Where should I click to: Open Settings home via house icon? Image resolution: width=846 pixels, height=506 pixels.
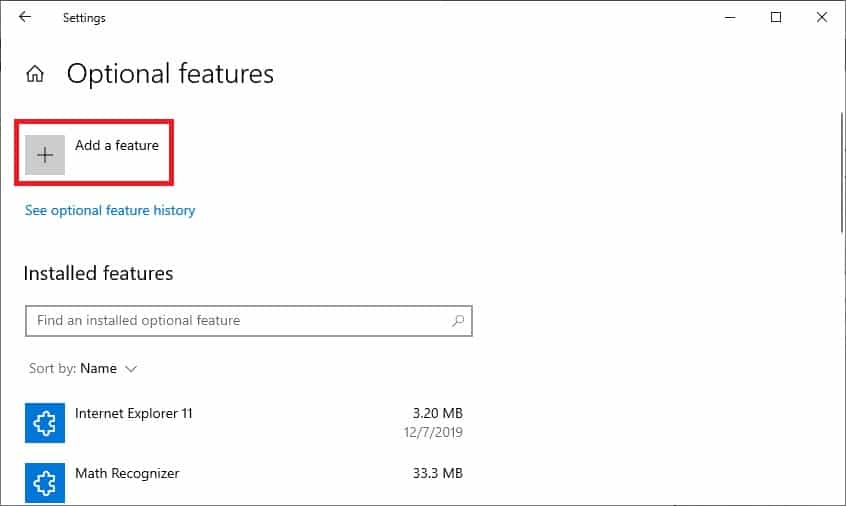click(x=35, y=73)
